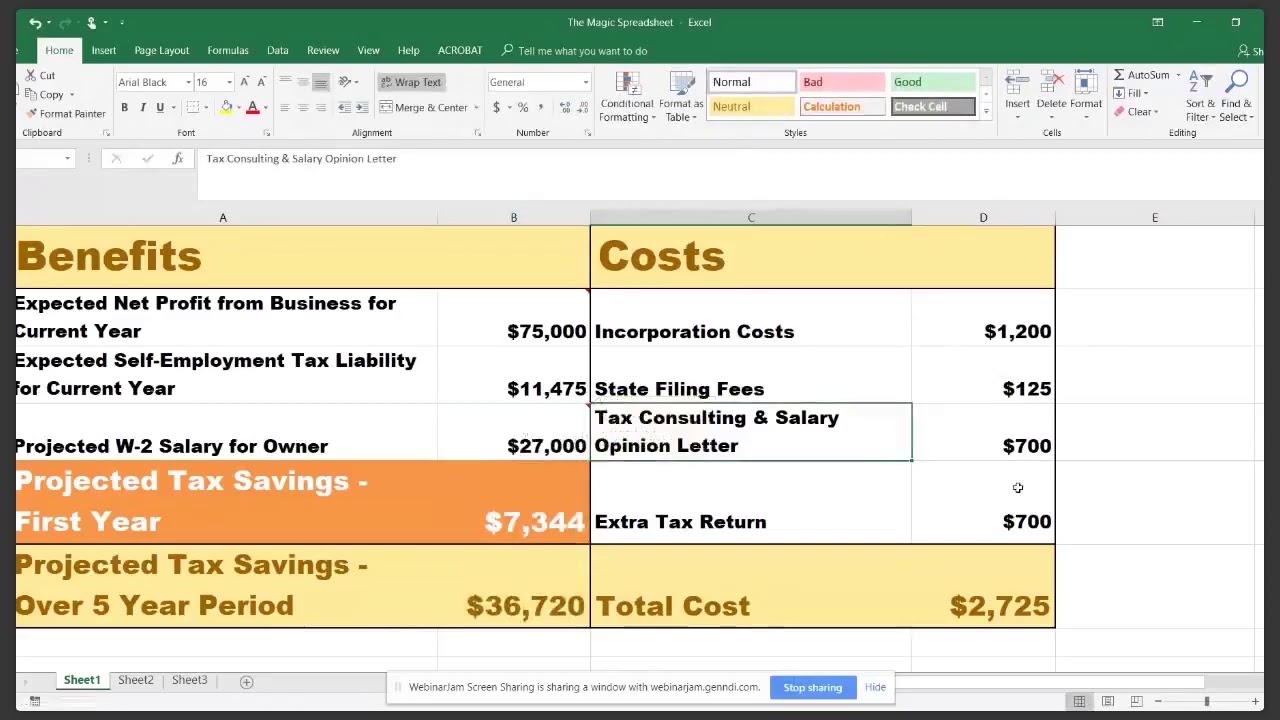Viewport: 1280px width, 720px height.
Task: Open the font name dropdown
Action: click(188, 82)
